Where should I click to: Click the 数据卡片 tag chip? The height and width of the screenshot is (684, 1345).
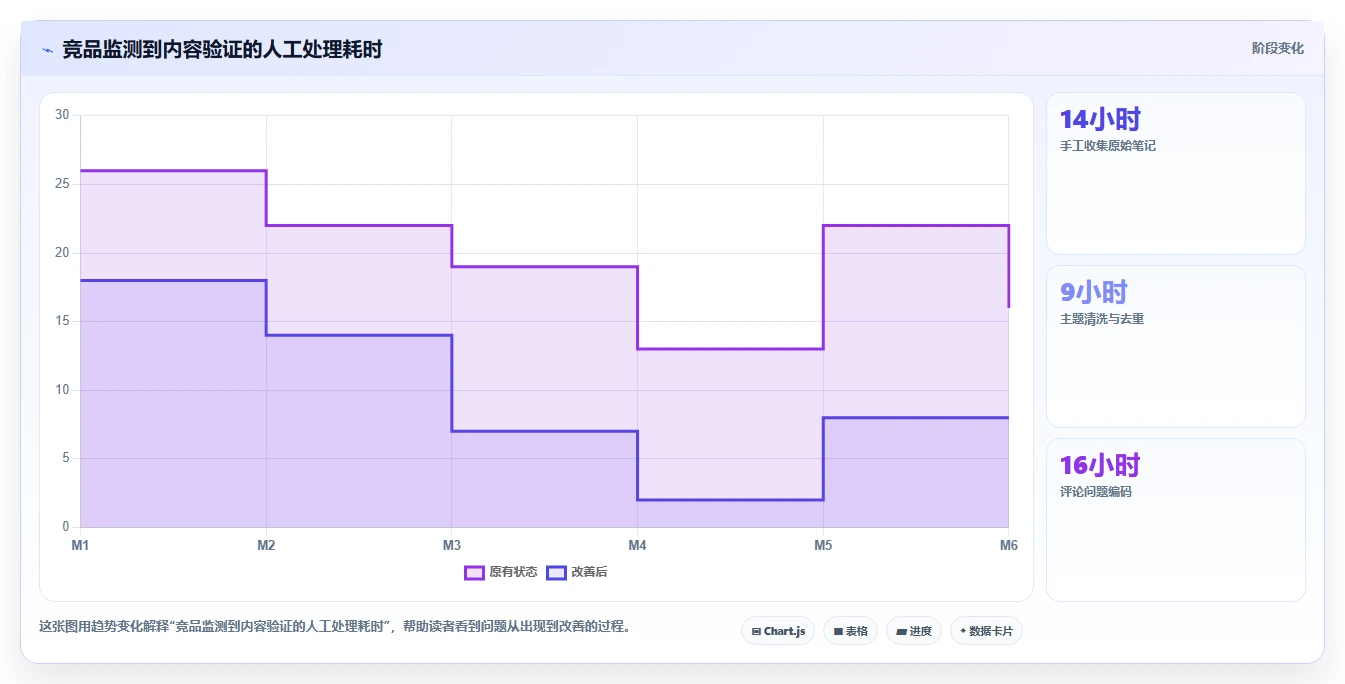click(x=986, y=631)
